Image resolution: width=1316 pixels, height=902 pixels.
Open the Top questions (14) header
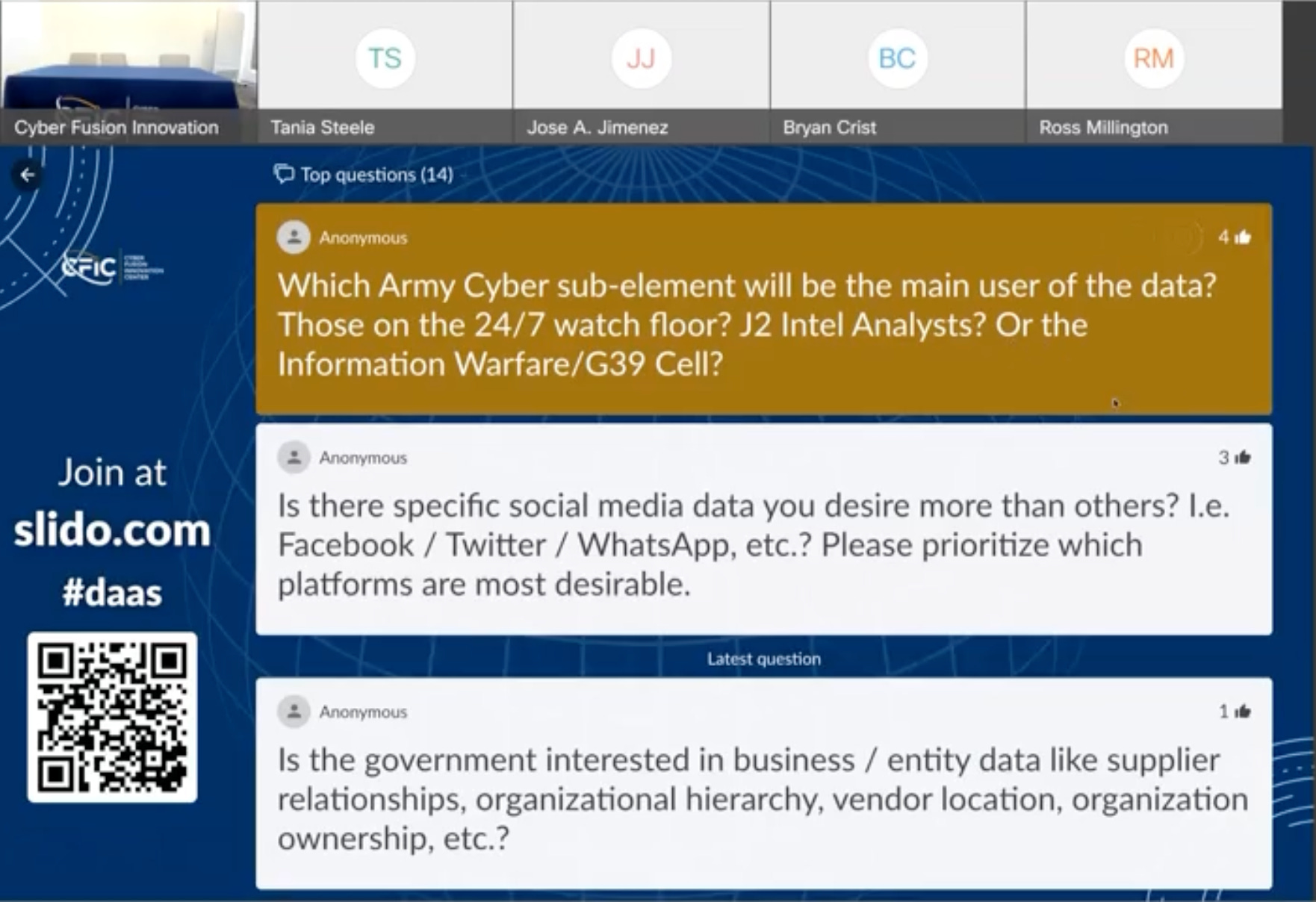point(364,175)
